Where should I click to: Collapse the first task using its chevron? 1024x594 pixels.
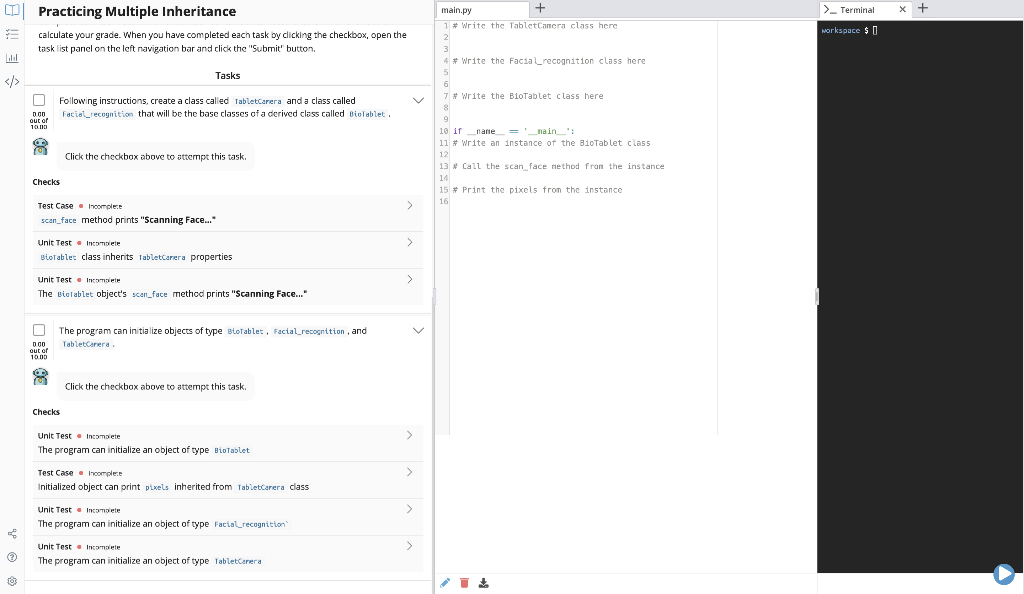(418, 100)
